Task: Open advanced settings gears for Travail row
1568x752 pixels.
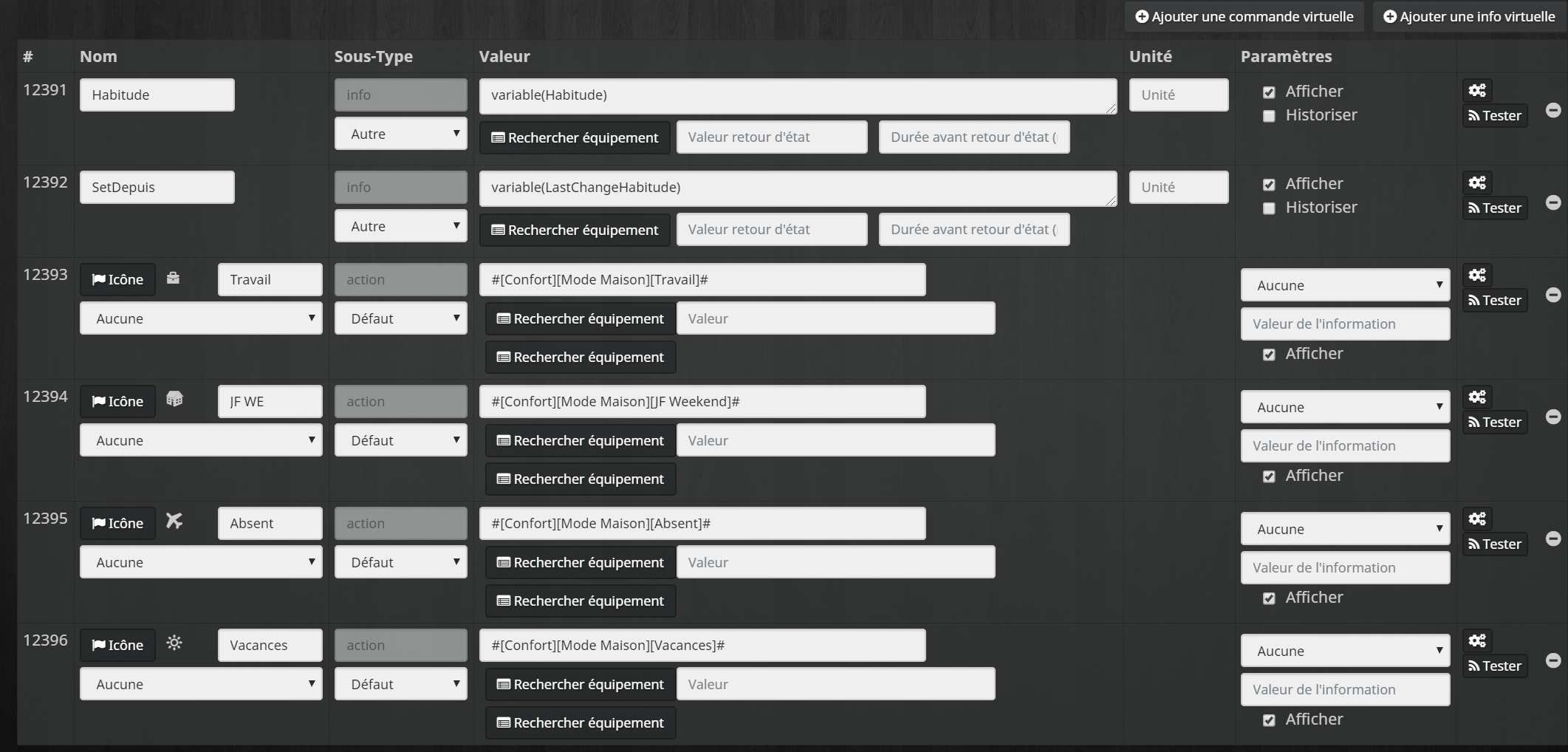Action: pyautogui.click(x=1477, y=275)
